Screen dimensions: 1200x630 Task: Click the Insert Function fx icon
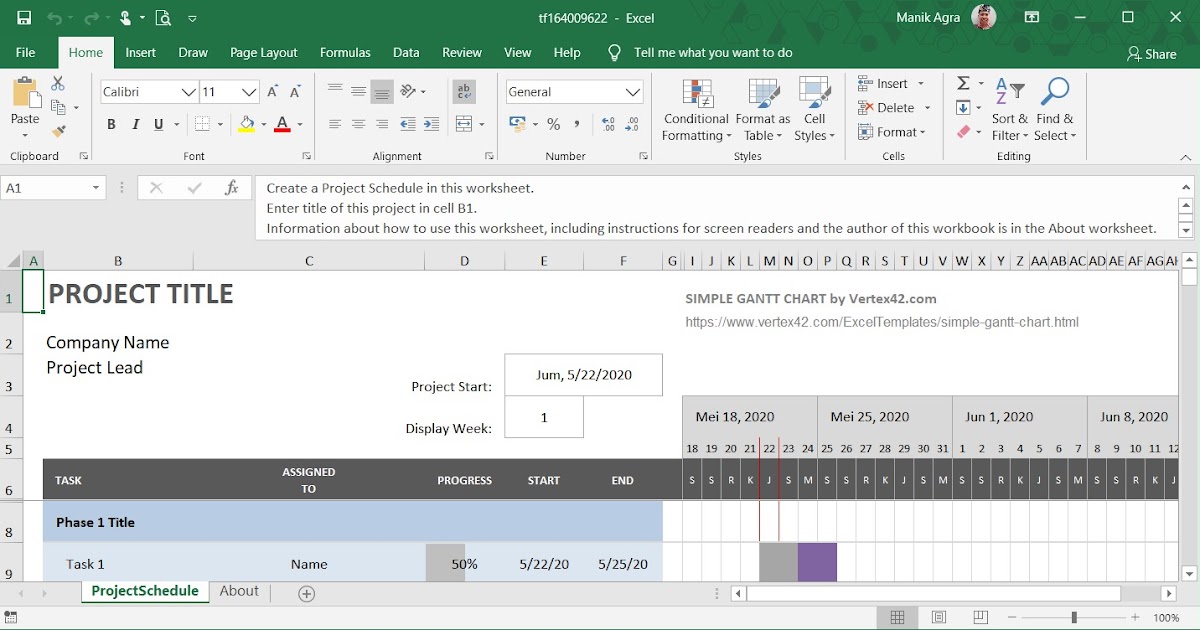(x=231, y=188)
